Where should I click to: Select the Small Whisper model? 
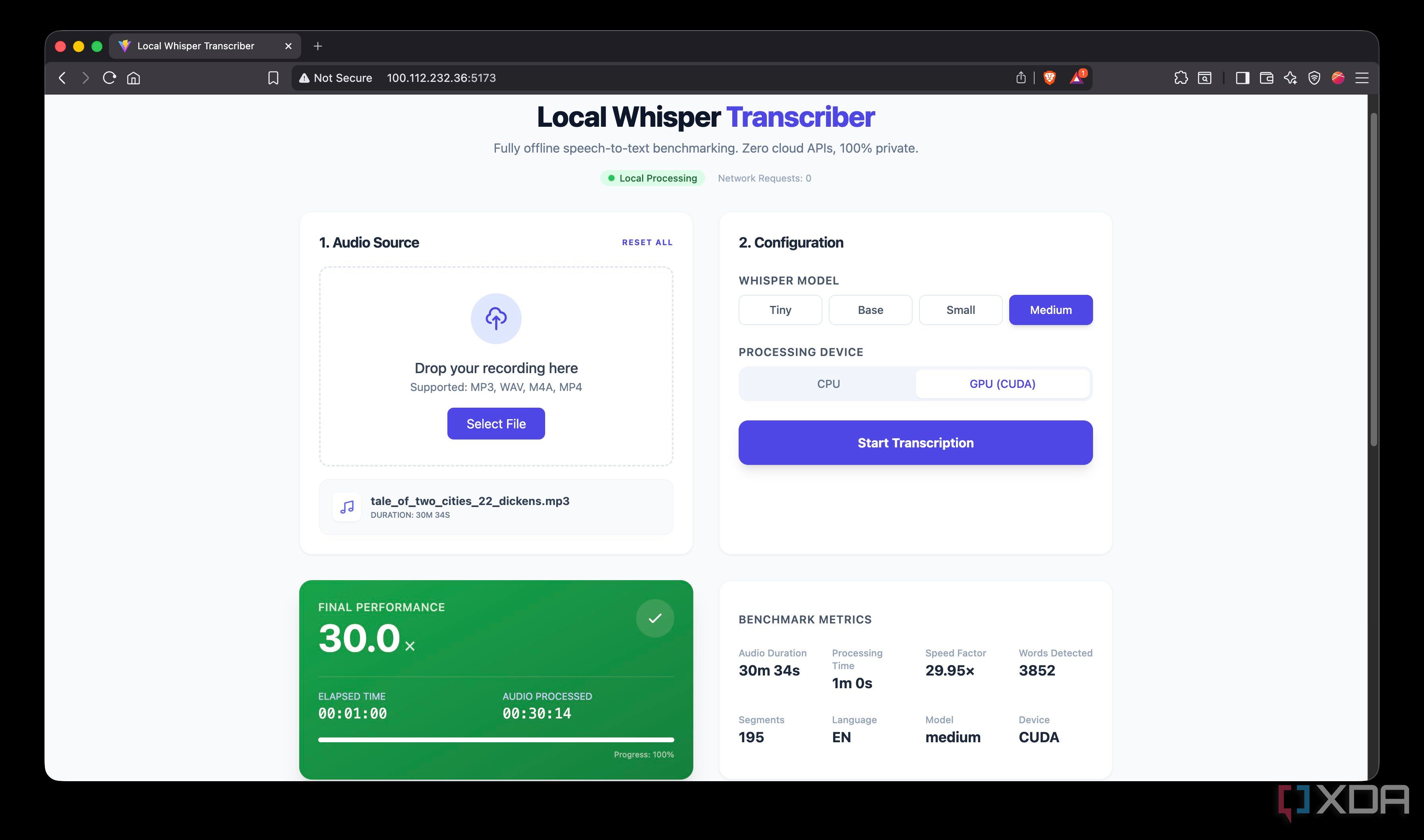click(960, 310)
